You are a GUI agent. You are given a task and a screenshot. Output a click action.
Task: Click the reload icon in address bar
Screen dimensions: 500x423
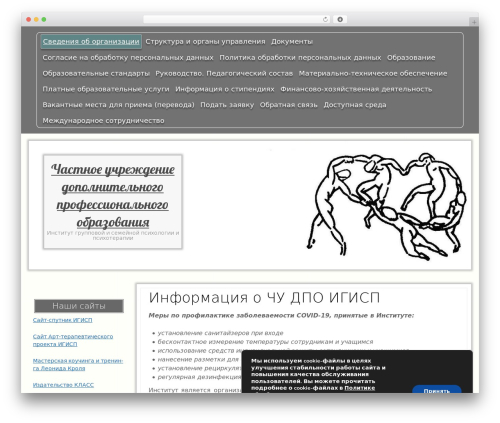coord(325,20)
